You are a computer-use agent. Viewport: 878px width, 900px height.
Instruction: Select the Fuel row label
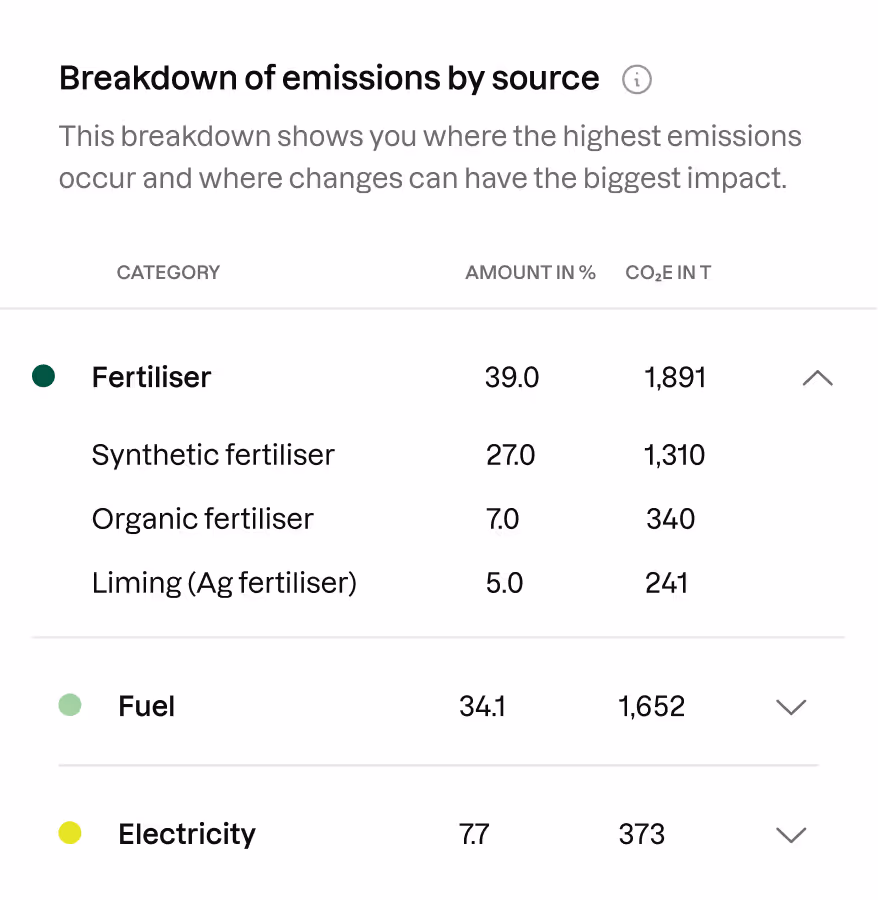coord(146,706)
